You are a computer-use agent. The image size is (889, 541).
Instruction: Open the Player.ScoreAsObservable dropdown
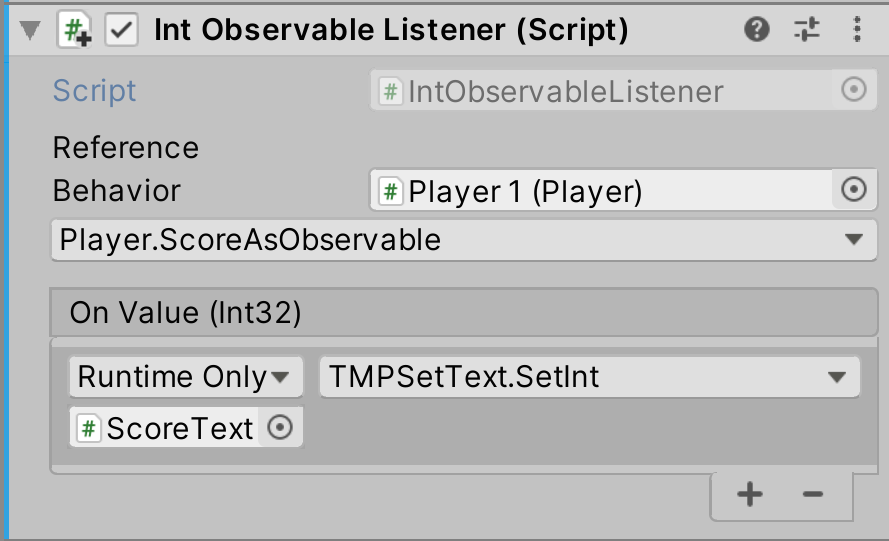463,240
